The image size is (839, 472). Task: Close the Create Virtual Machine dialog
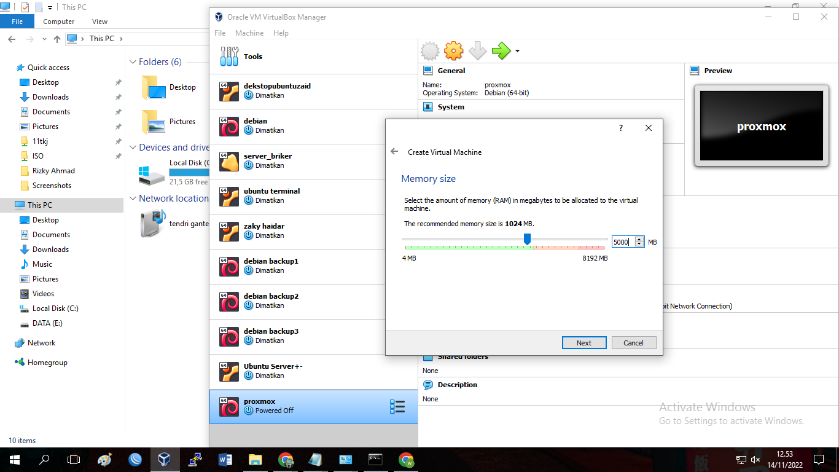[649, 128]
